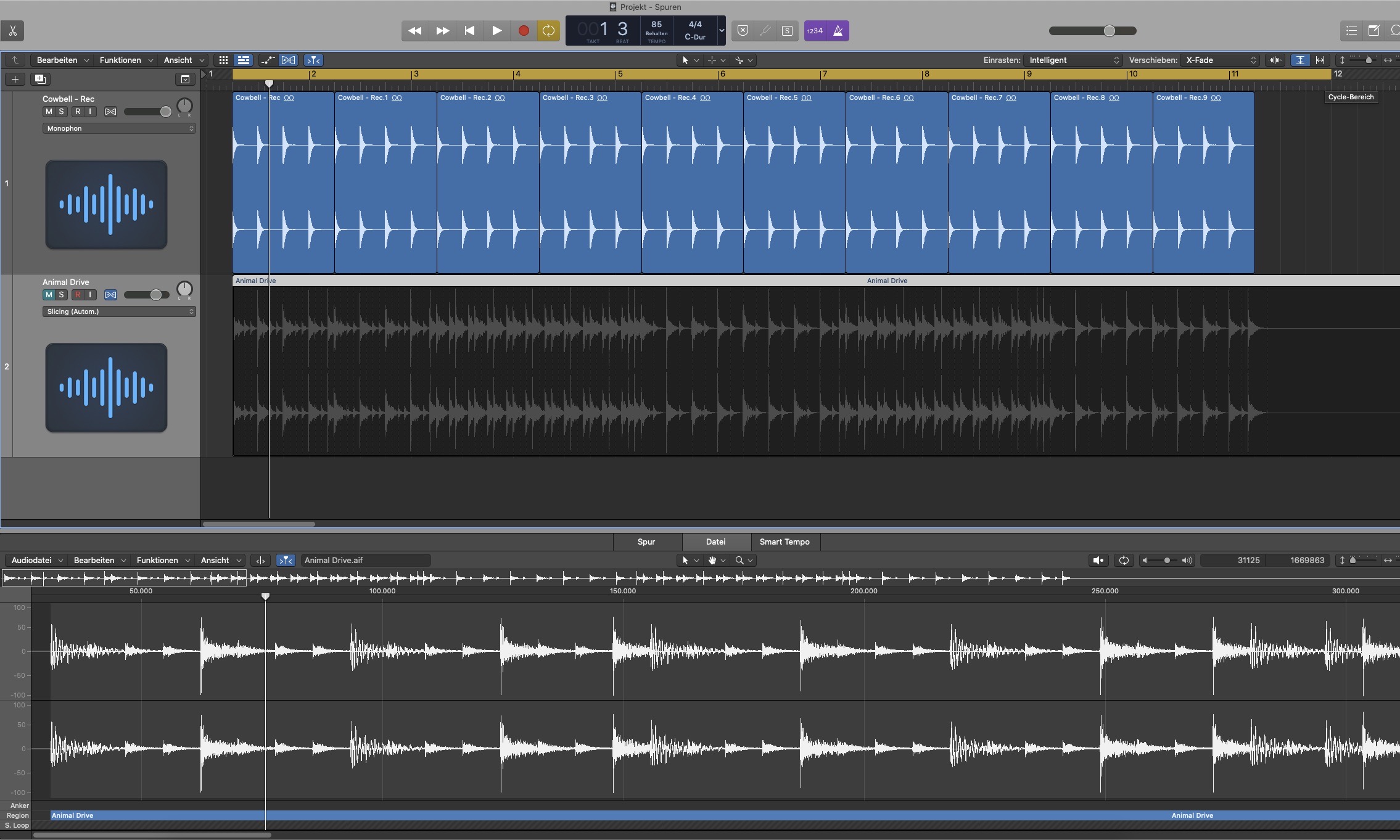
Task: Click the duplicate track button
Action: [40, 79]
